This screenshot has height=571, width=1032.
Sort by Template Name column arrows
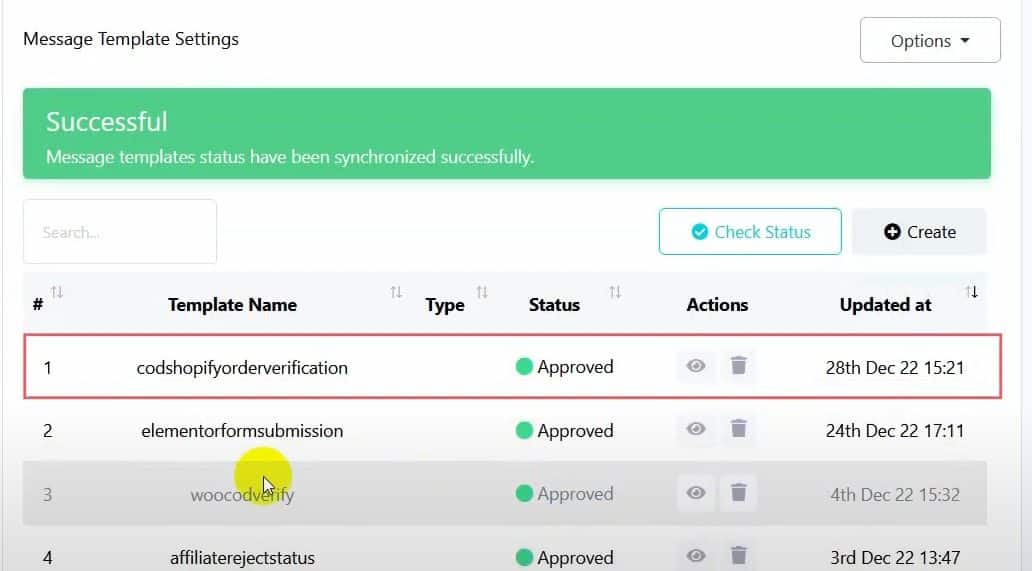pos(396,292)
